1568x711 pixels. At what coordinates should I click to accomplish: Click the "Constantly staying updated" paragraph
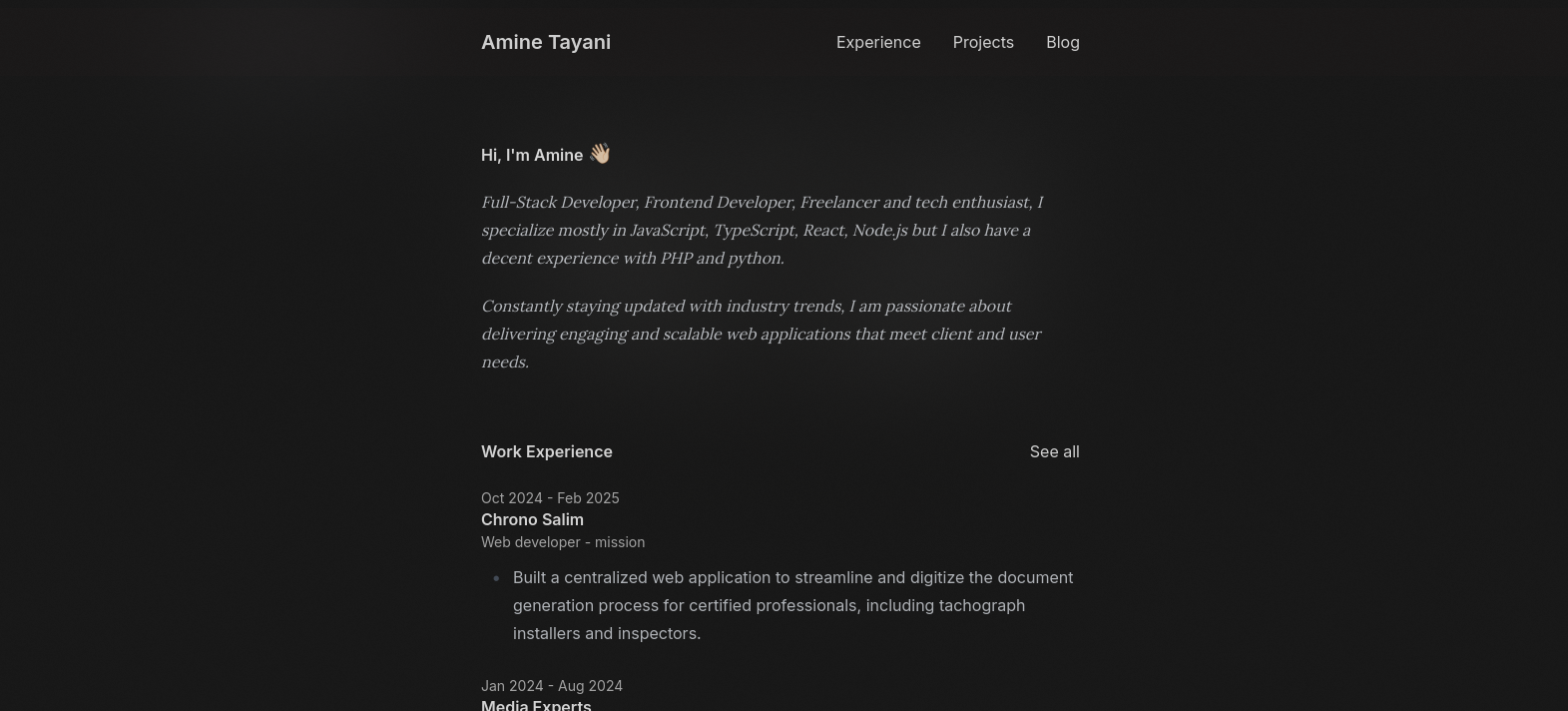pyautogui.click(x=761, y=334)
